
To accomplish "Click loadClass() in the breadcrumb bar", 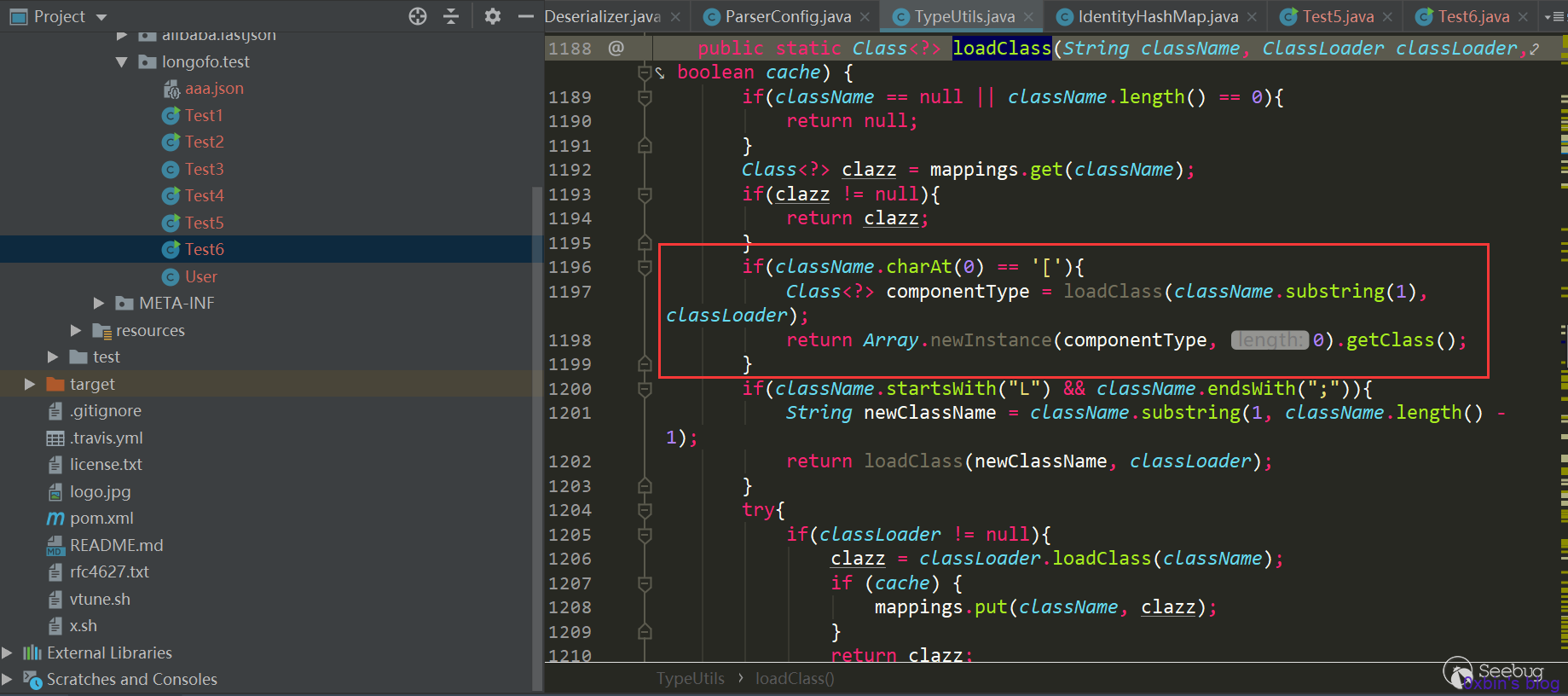I will click(796, 679).
